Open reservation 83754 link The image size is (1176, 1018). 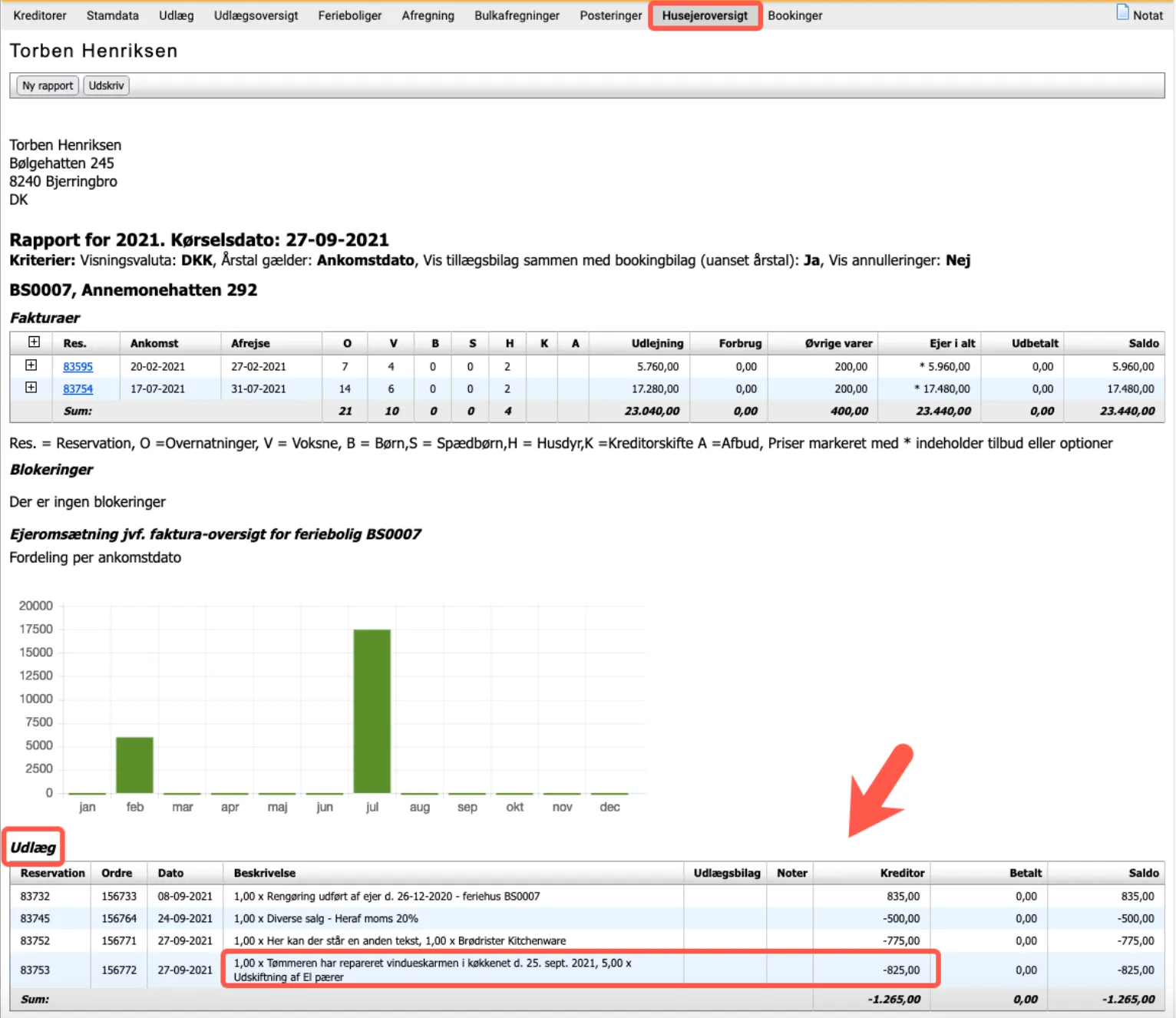coord(78,389)
